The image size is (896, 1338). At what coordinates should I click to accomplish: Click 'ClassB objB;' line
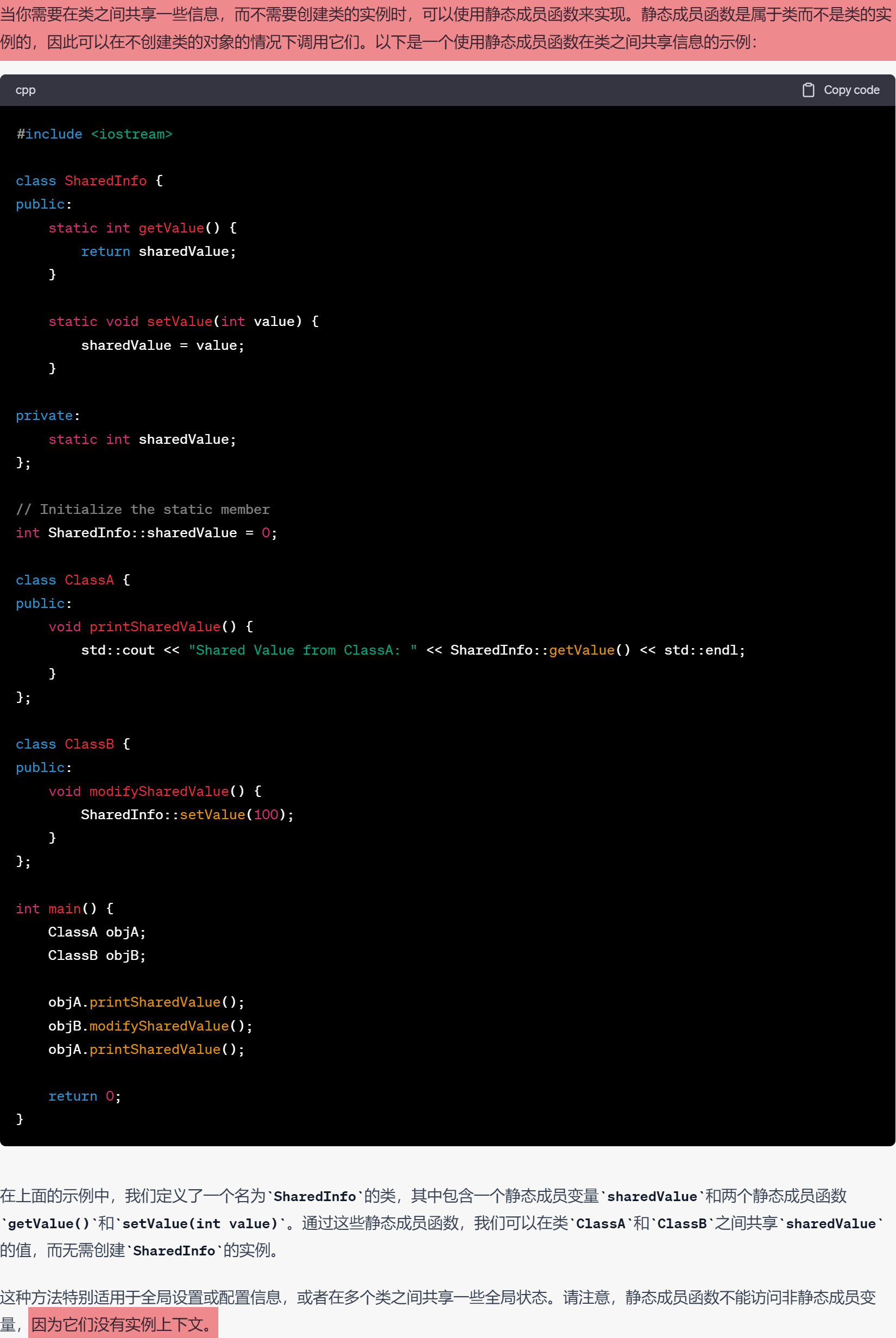click(x=97, y=956)
